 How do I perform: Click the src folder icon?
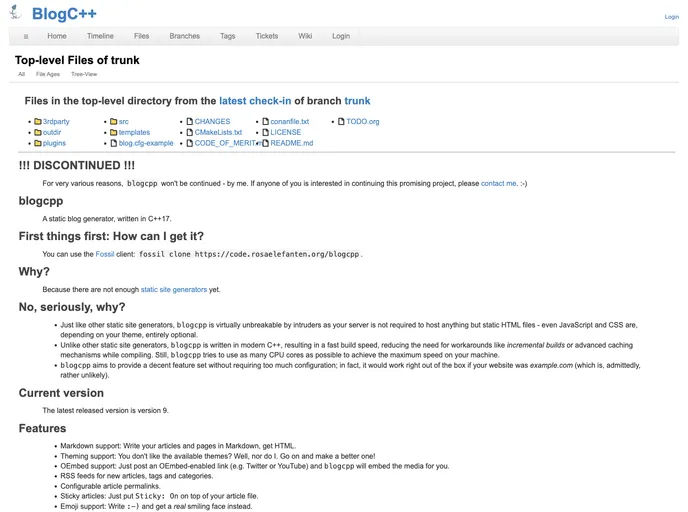(x=113, y=122)
